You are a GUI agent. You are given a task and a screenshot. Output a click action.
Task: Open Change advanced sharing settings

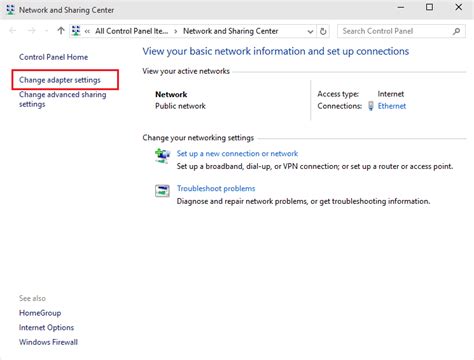63,99
